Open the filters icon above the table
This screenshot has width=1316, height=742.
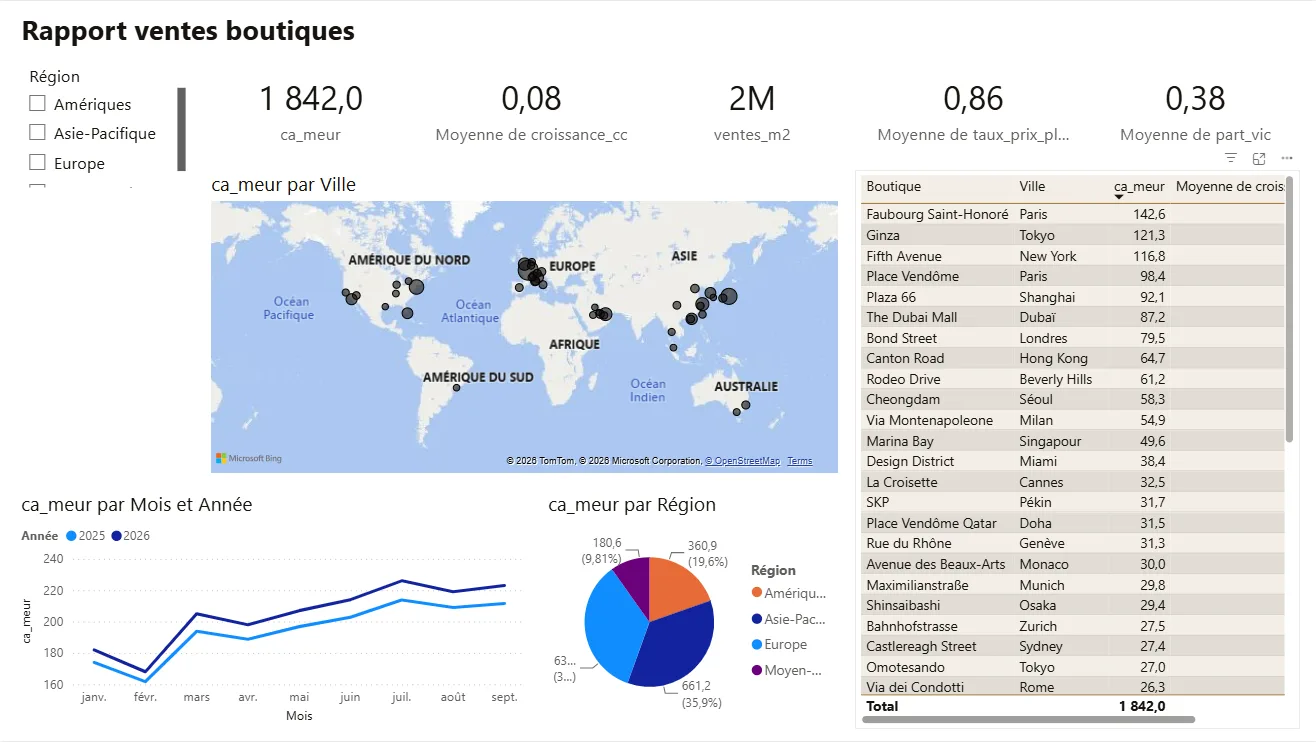click(1231, 158)
